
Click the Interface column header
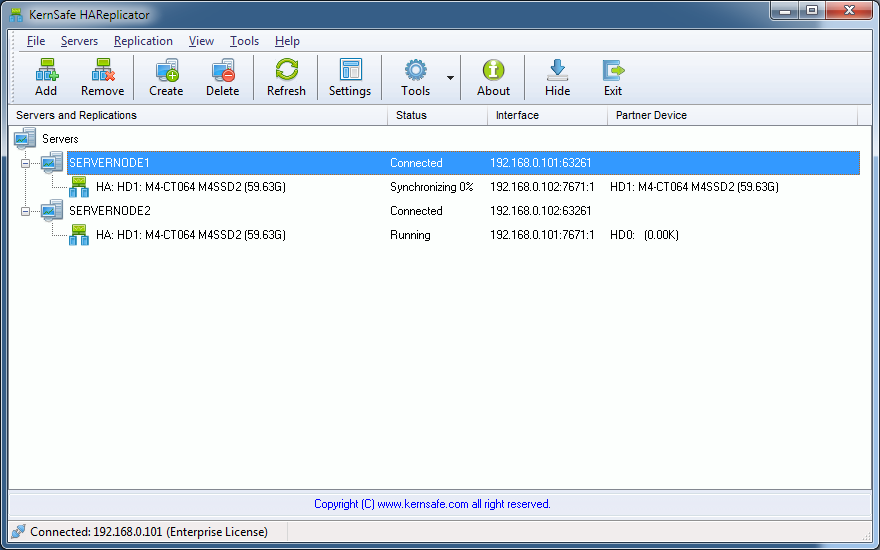pyautogui.click(x=548, y=115)
